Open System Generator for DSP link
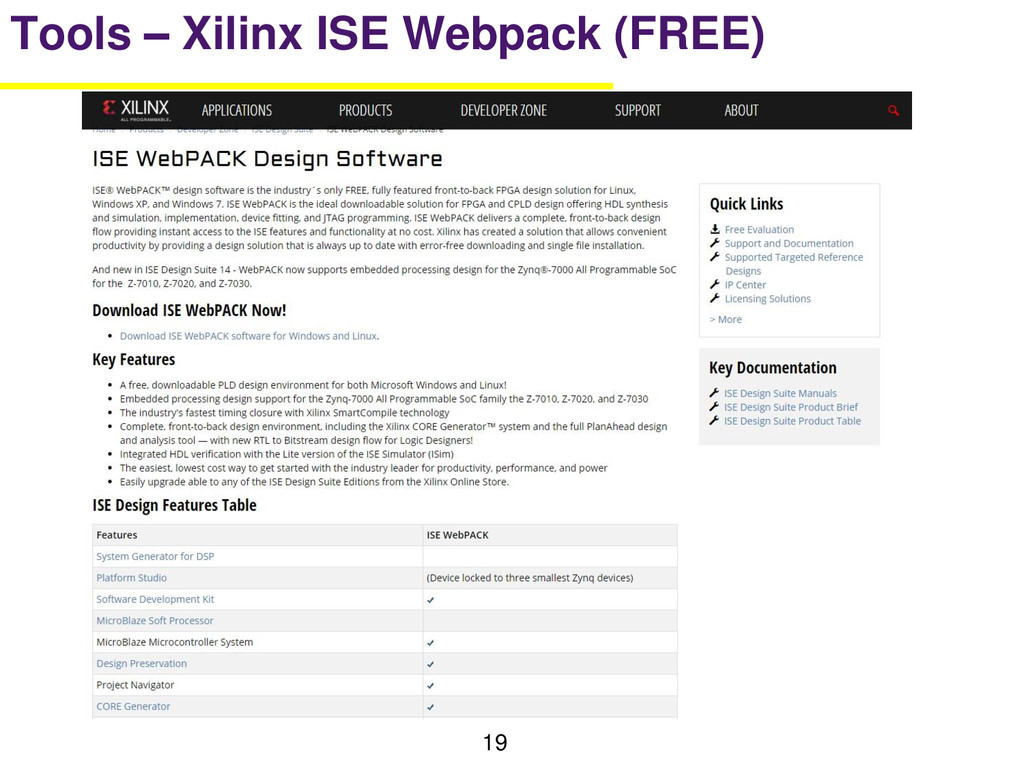 point(155,556)
